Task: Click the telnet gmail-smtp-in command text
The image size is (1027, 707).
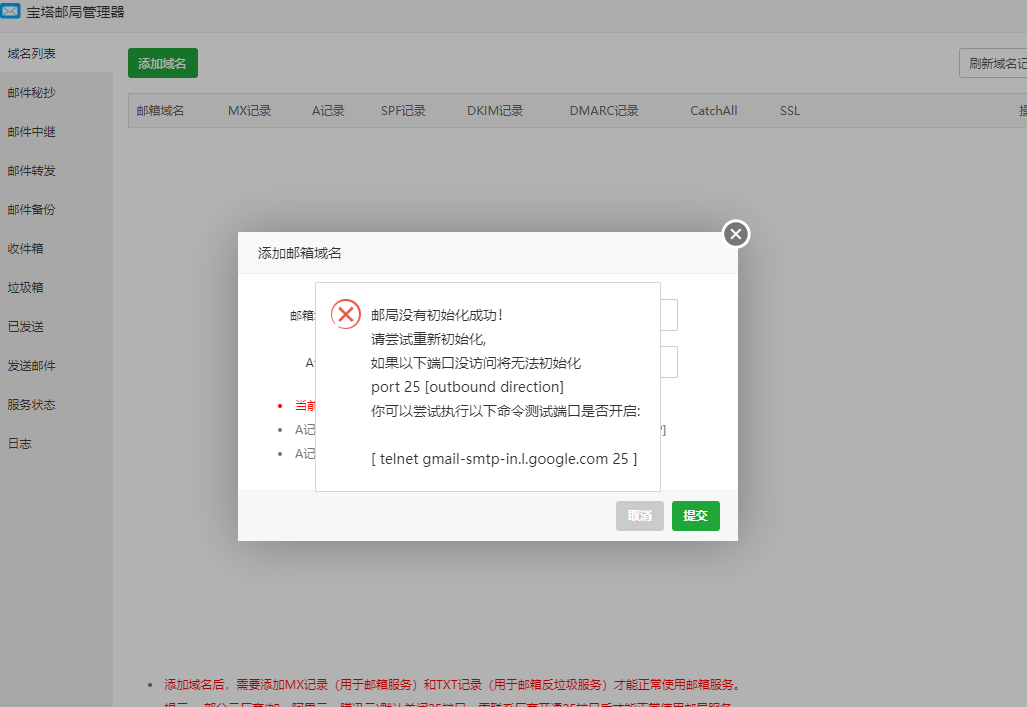Action: click(x=504, y=459)
